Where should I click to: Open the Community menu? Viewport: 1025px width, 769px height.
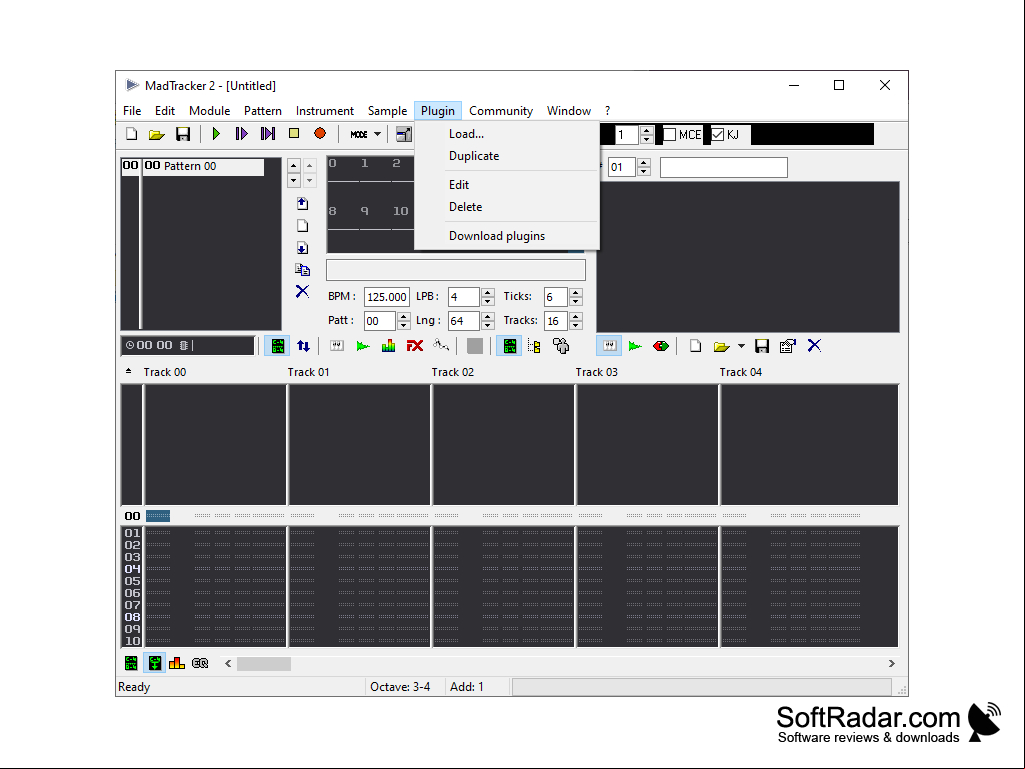501,111
